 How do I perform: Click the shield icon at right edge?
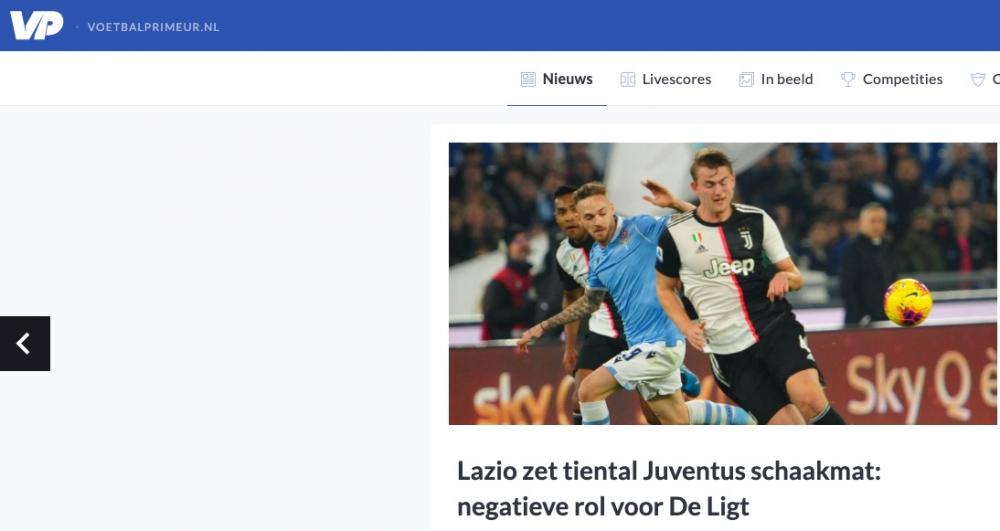click(x=978, y=79)
